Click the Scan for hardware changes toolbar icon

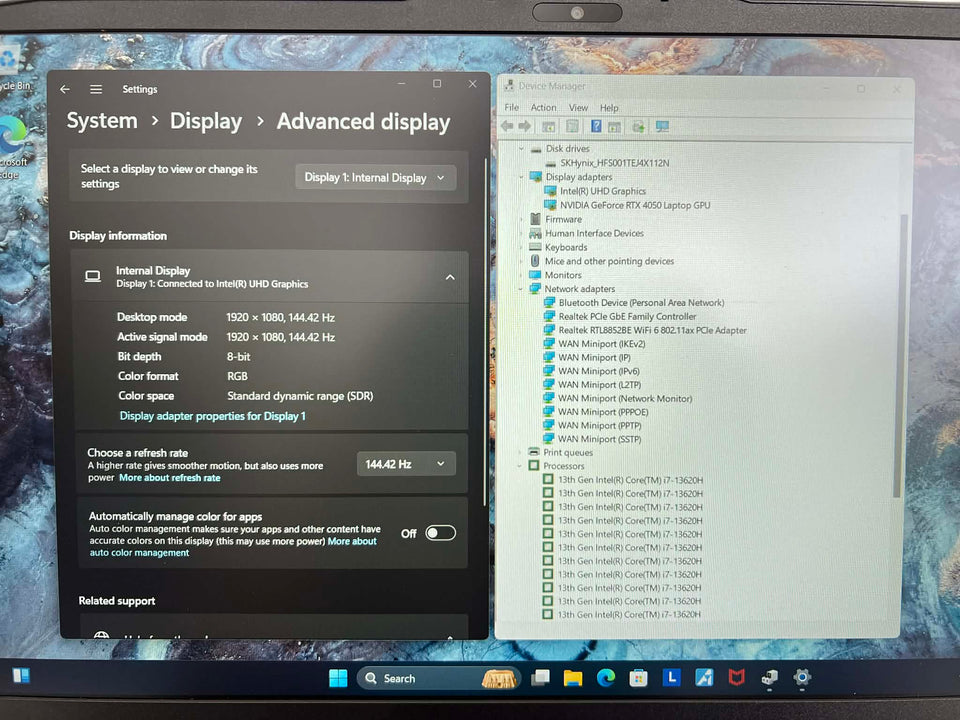tap(637, 126)
